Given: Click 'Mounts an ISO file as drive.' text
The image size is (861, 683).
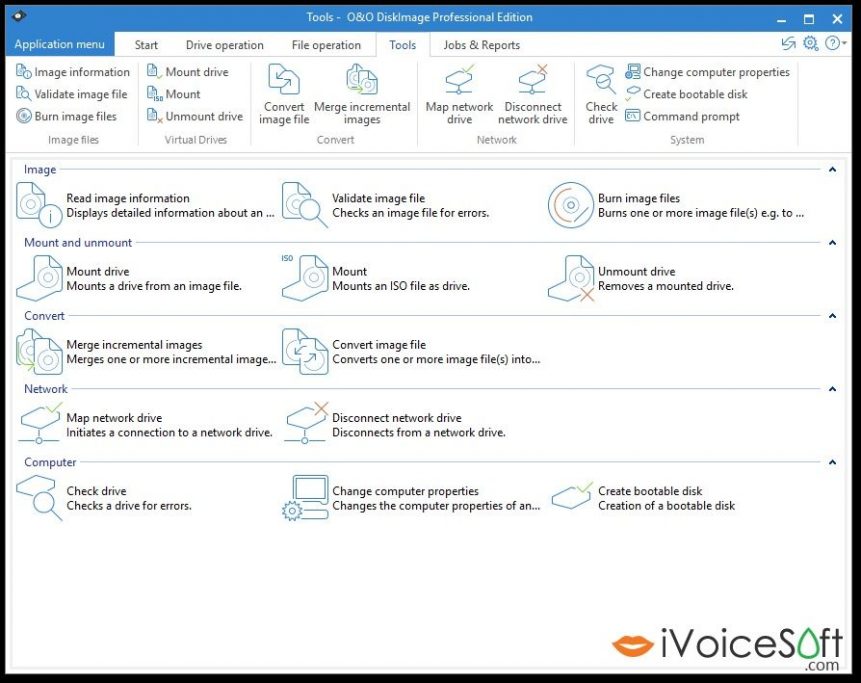Looking at the screenshot, I should click(401, 286).
